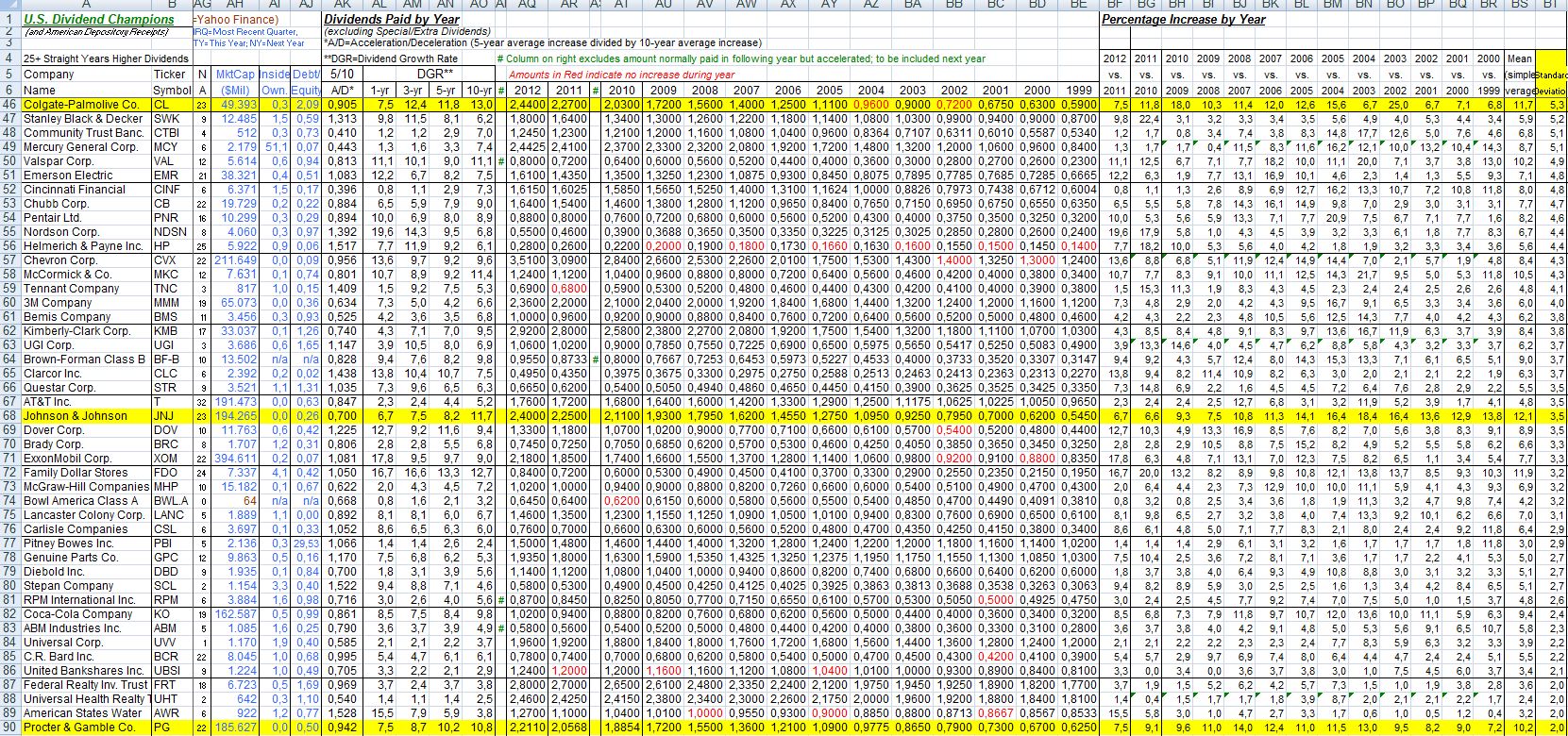Screen dimensions: 1568x736
Task: Select the 'Tennant Company' cell
Action: pos(86,289)
